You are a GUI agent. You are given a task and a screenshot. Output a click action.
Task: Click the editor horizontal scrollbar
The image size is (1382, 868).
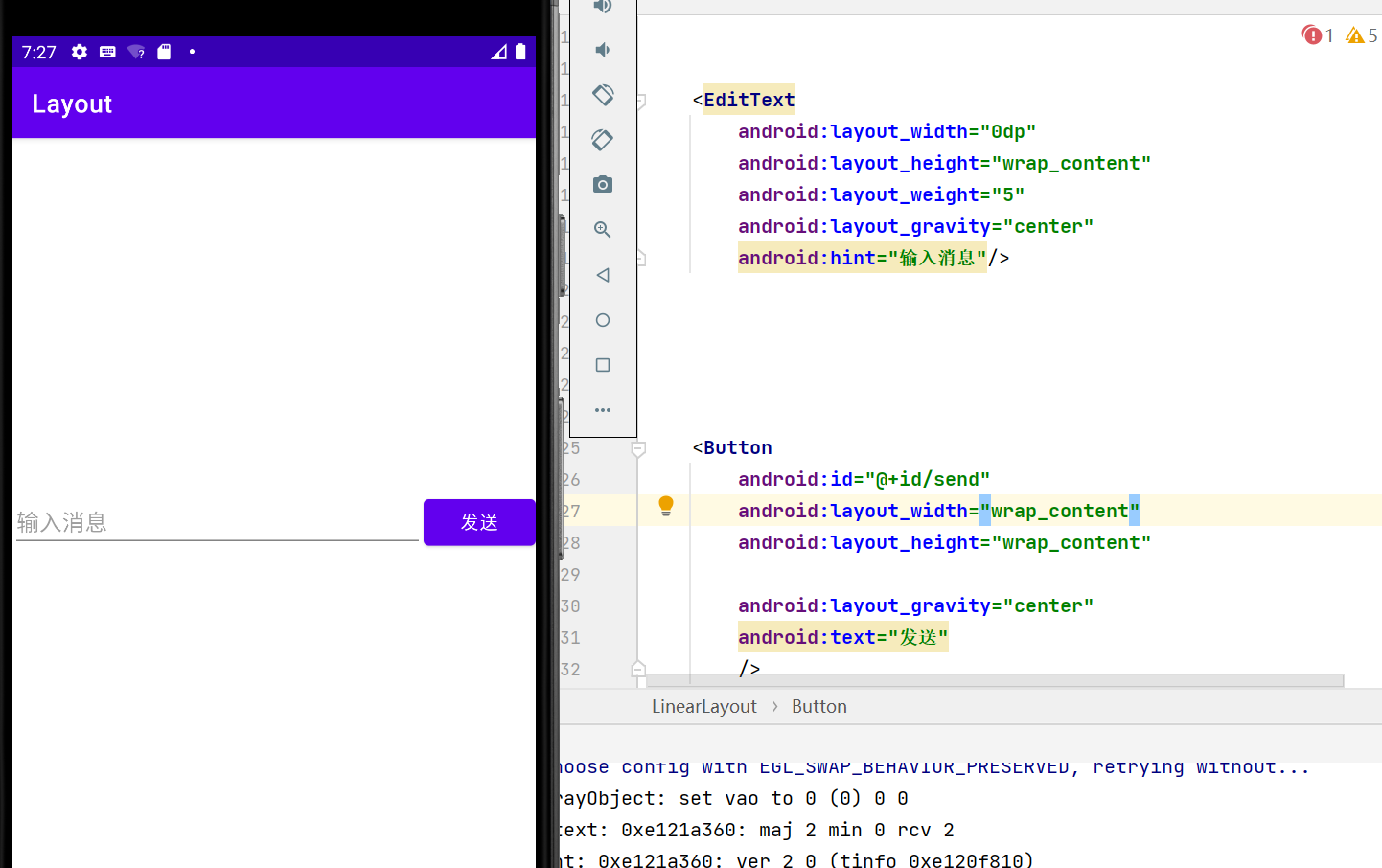click(995, 680)
